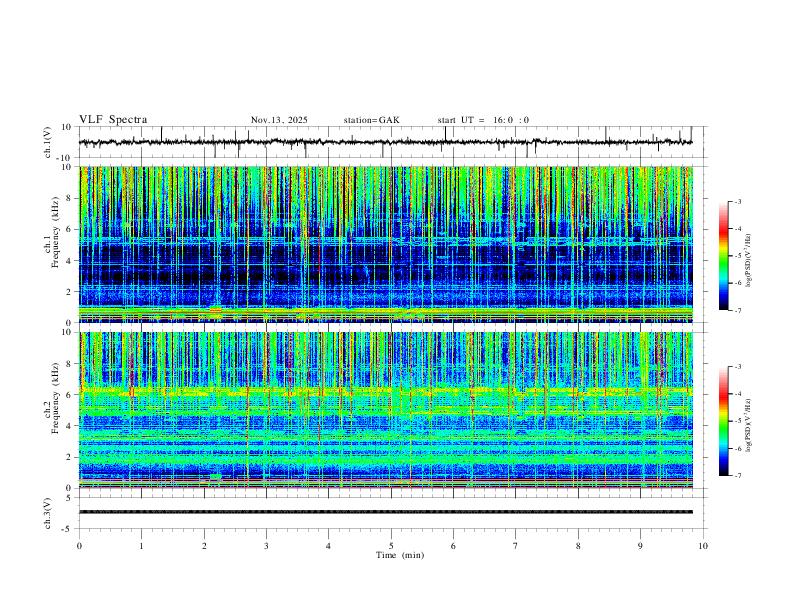Click the "2" kHz tick on ch.2 spectrogram axis
Screen dimensions: 792x612
pyautogui.click(x=70, y=457)
